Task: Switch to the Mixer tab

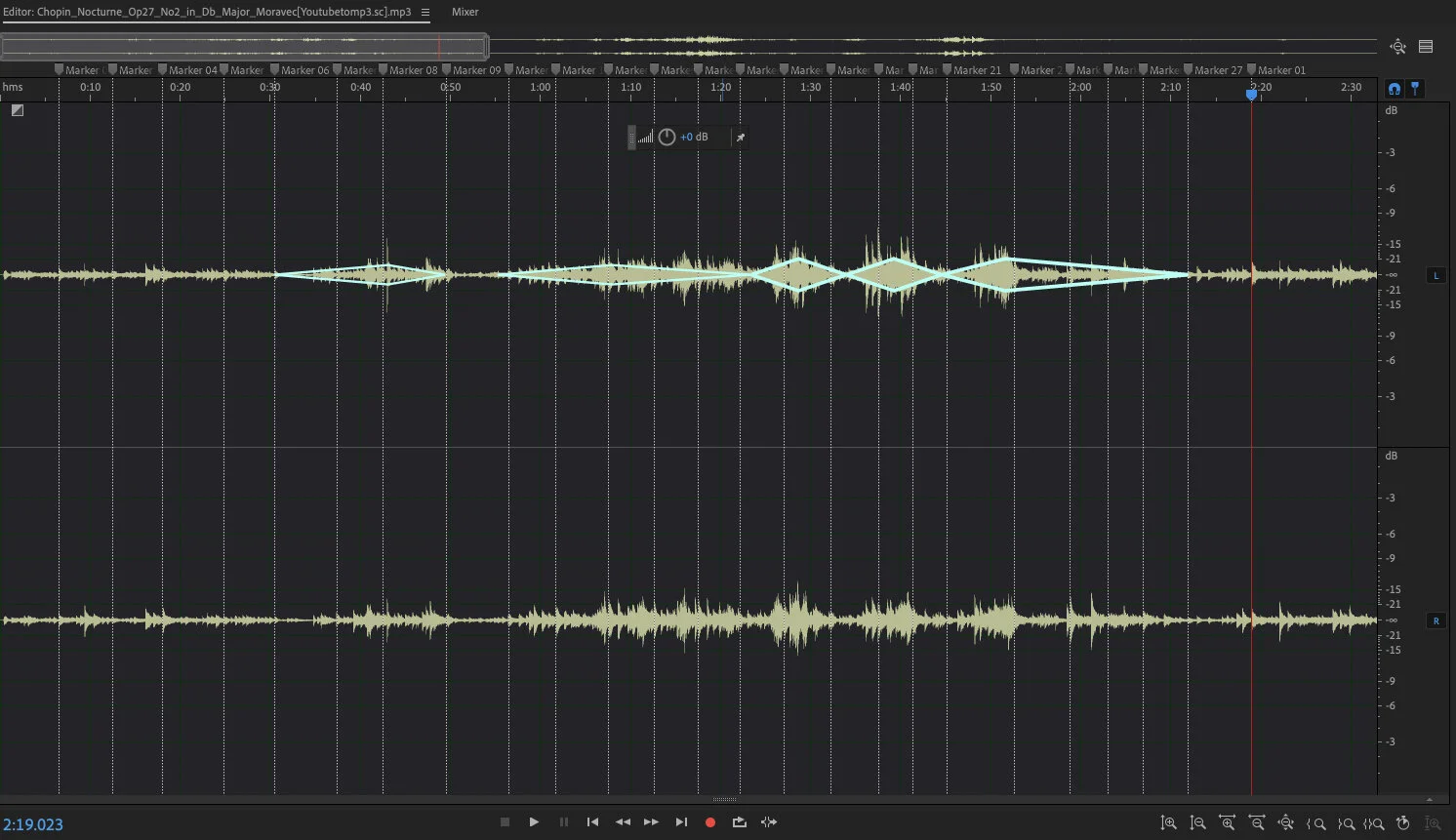Action: (465, 12)
